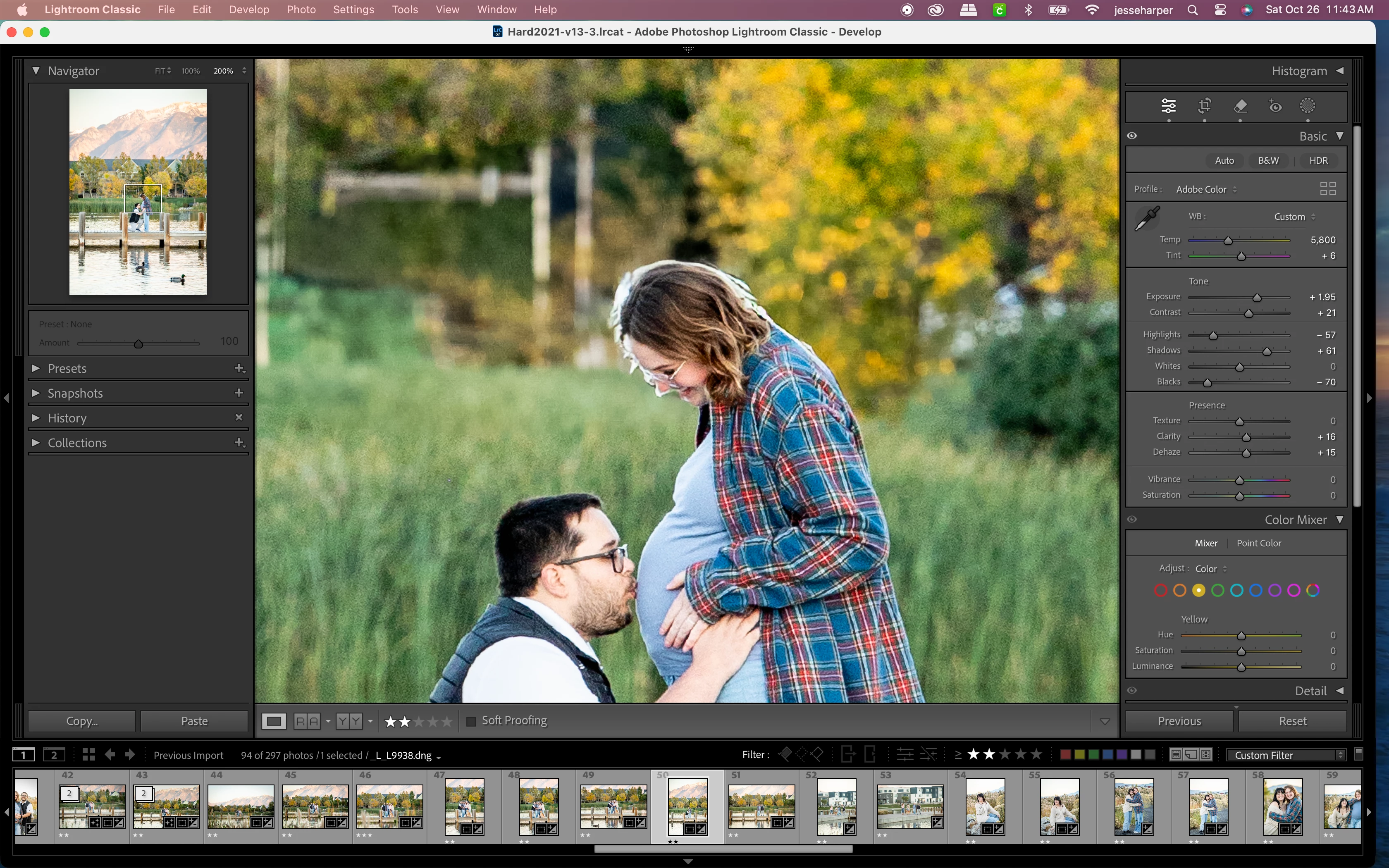Pick the White Balance eyedropper tool
This screenshot has height=868, width=1389.
tap(1147, 219)
